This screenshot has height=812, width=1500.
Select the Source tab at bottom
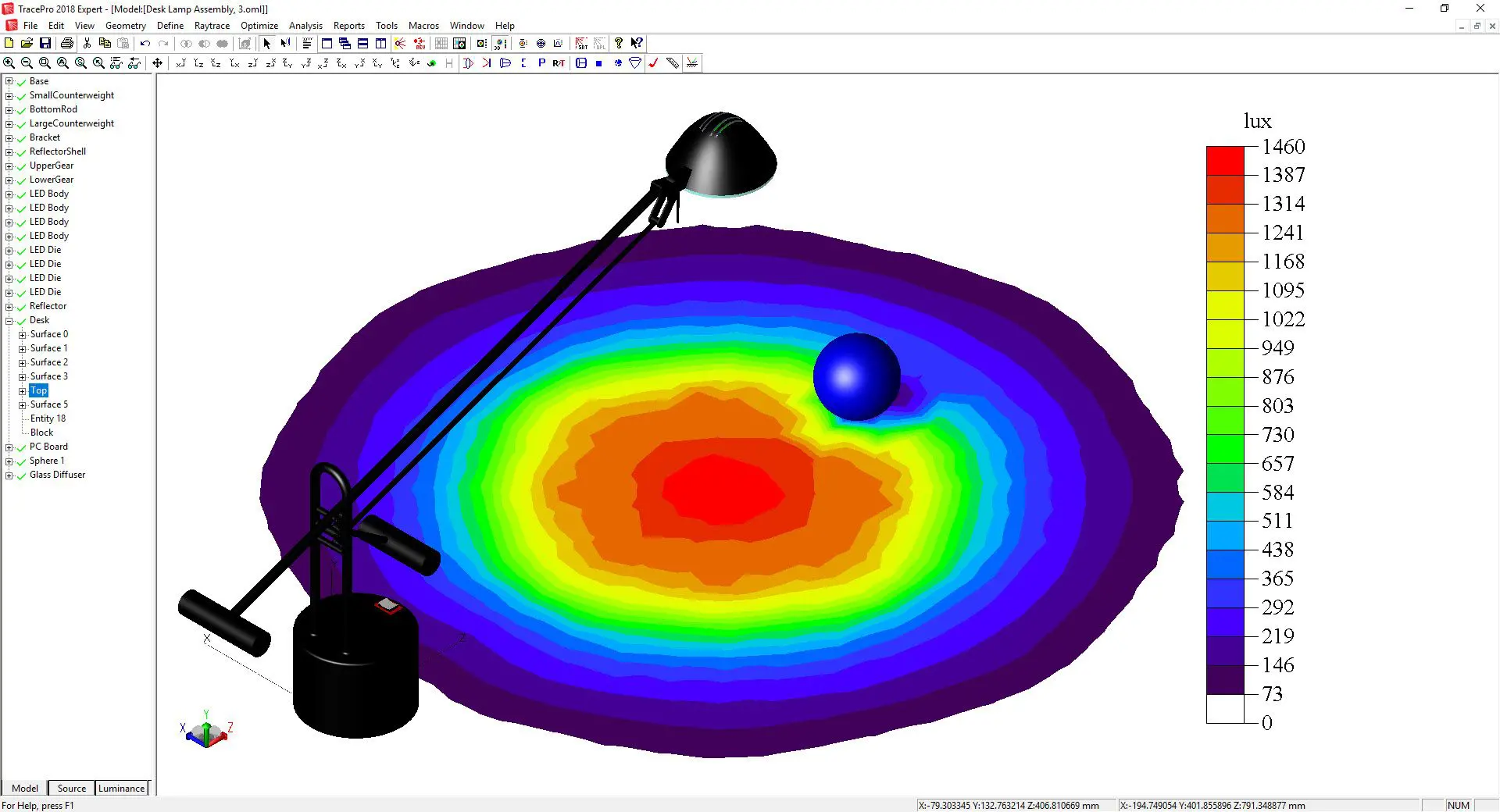coord(70,789)
